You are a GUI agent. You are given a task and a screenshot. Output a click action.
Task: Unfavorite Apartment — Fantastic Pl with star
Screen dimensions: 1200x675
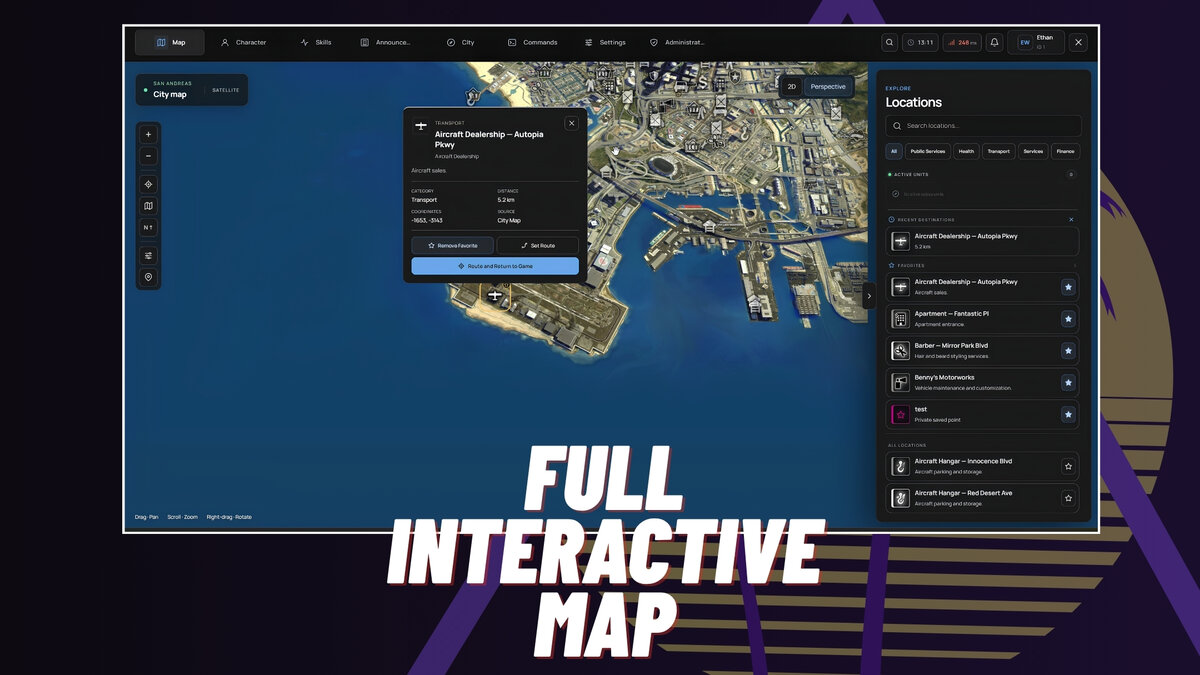pos(1068,319)
